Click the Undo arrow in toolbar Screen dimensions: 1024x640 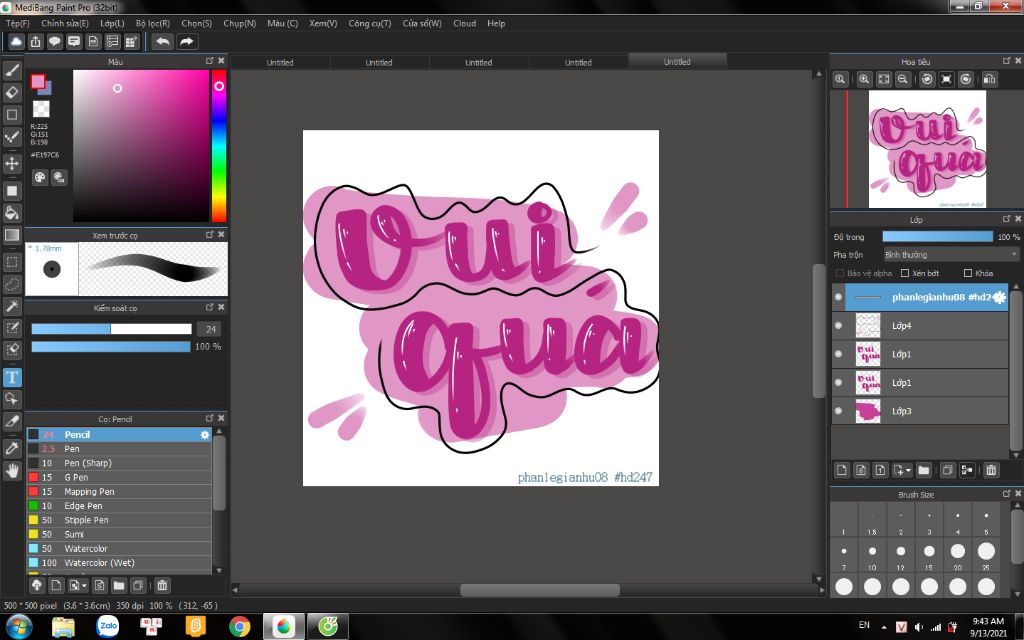tap(162, 41)
